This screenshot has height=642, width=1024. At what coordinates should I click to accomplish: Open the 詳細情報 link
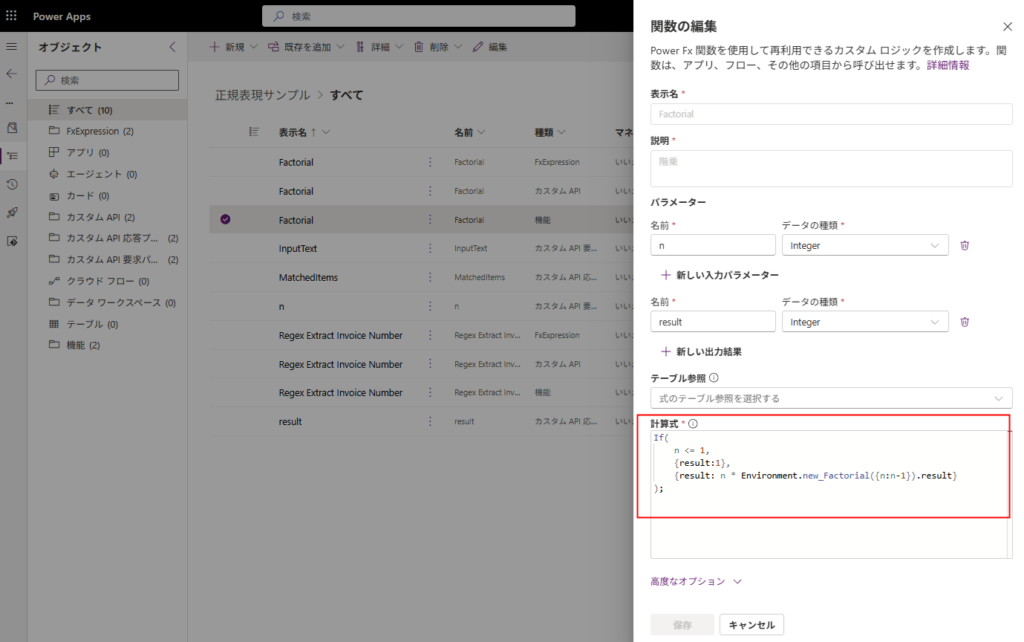coord(947,65)
